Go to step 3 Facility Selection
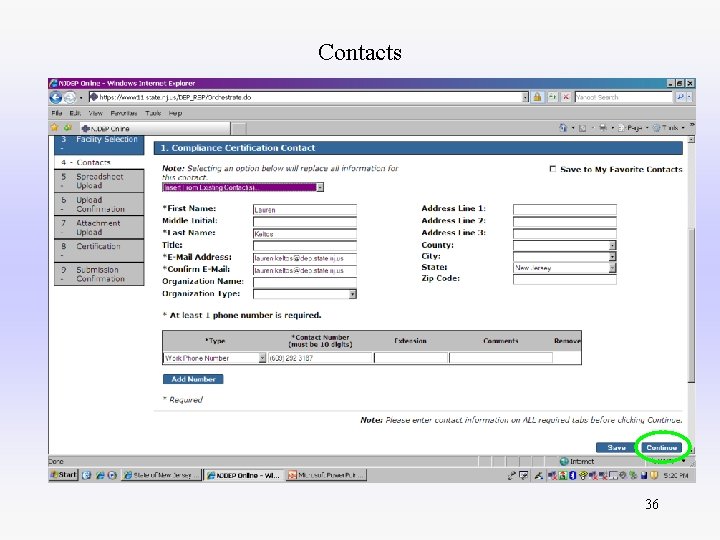Screen dimensions: 720x540 pos(100,144)
